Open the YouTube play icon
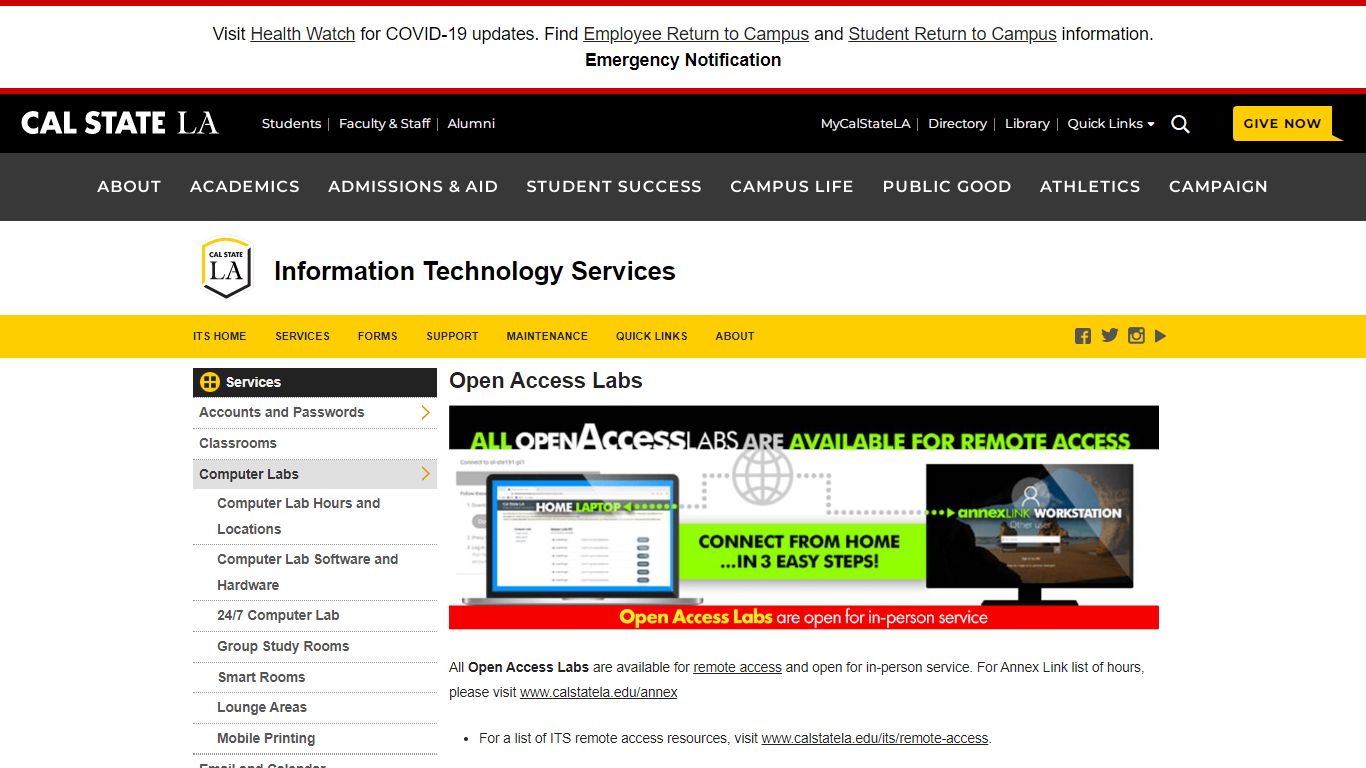Screen dimensions: 1366x768 (x=1160, y=336)
